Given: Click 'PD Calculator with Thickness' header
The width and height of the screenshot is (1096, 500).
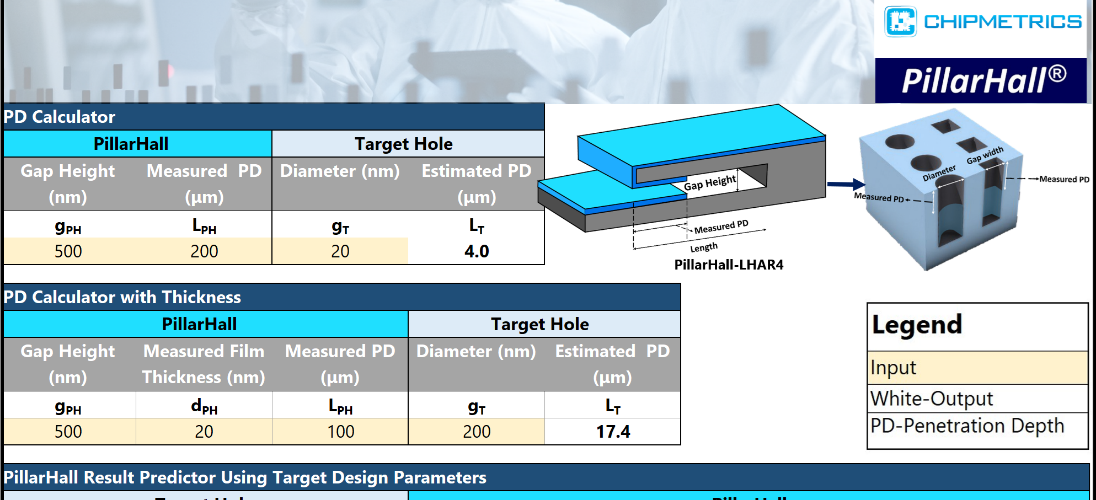Looking at the screenshot, I should (342, 297).
